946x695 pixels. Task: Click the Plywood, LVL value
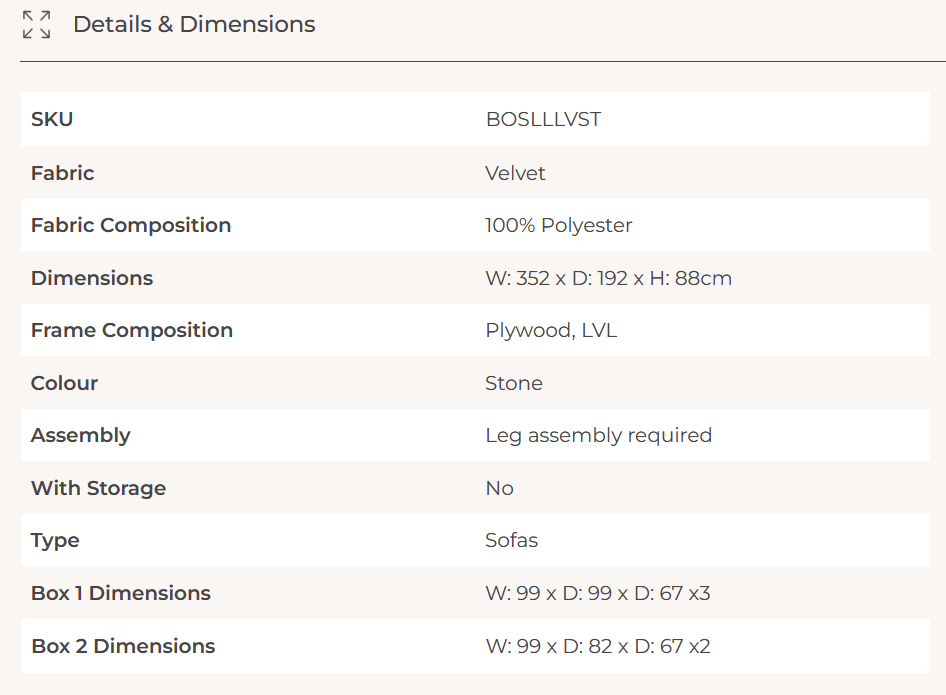click(551, 330)
